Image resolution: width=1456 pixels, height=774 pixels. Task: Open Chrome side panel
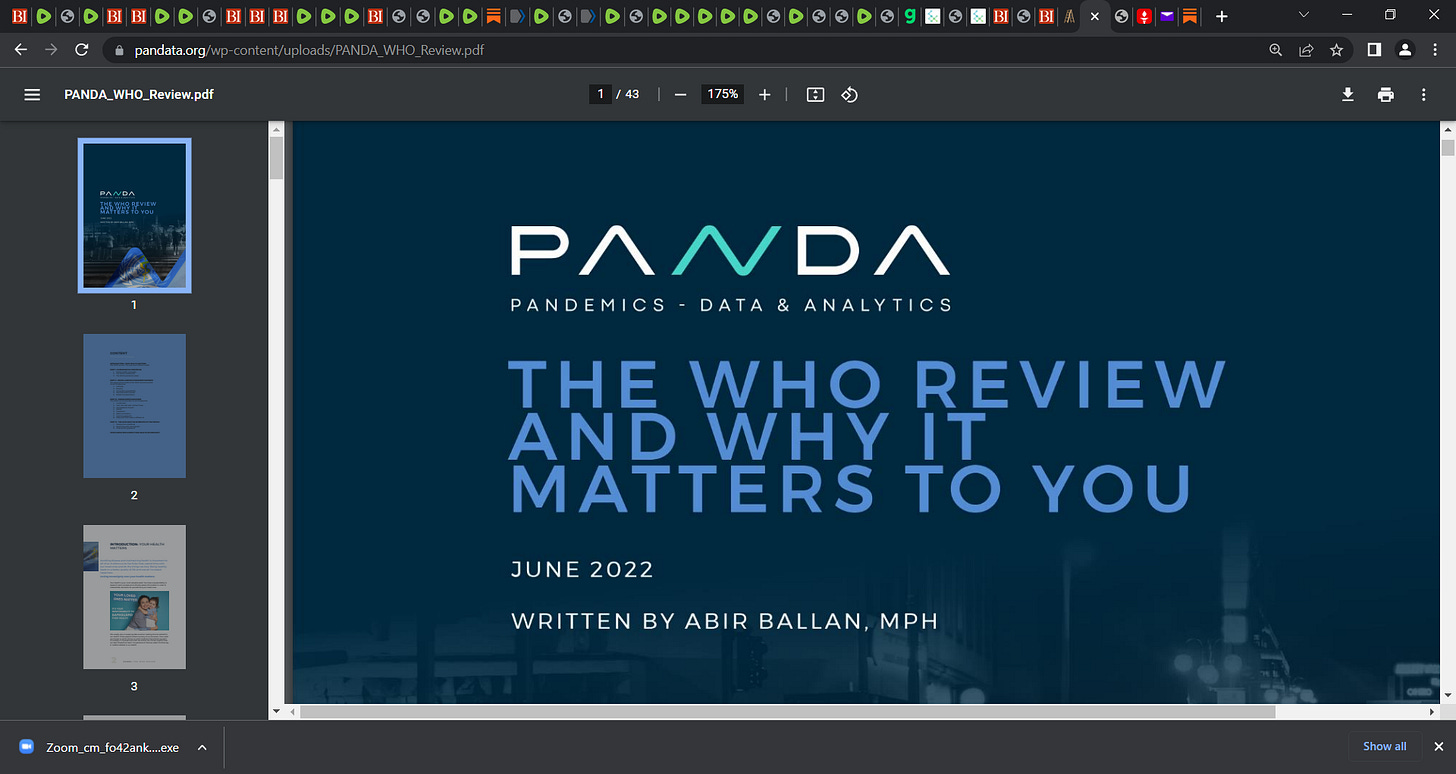pos(1375,50)
